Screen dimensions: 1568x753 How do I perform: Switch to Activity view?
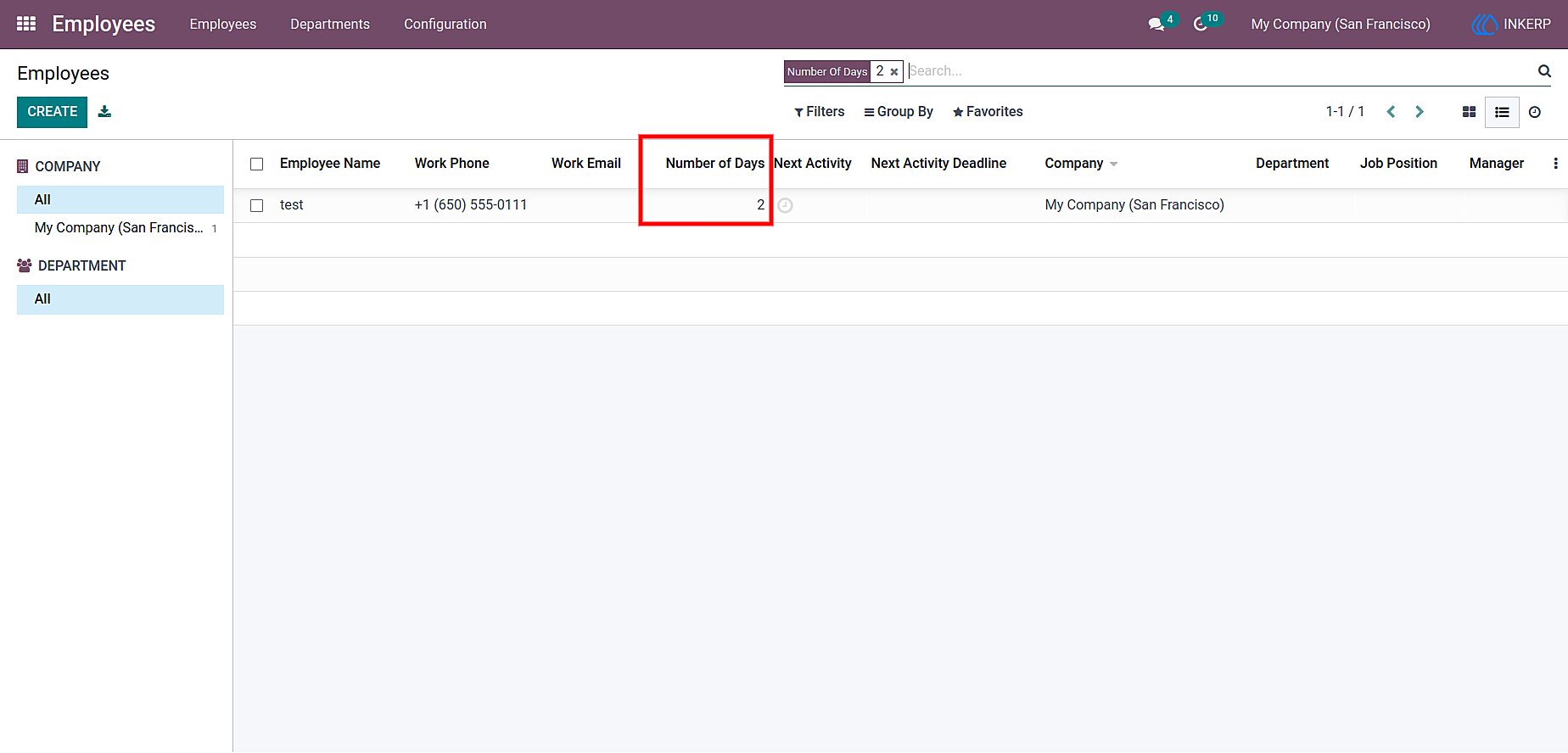point(1535,112)
